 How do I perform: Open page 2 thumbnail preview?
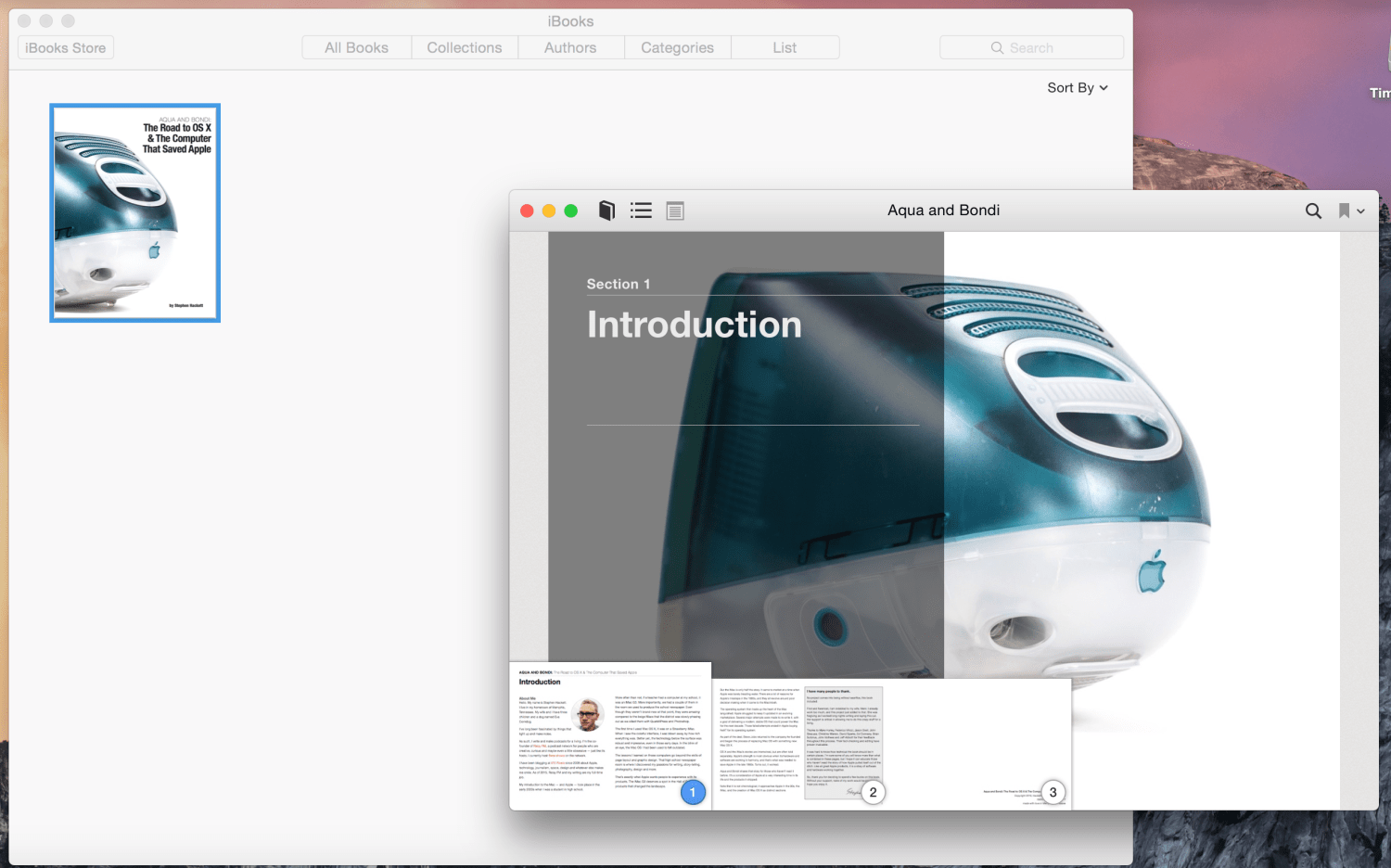(802, 745)
